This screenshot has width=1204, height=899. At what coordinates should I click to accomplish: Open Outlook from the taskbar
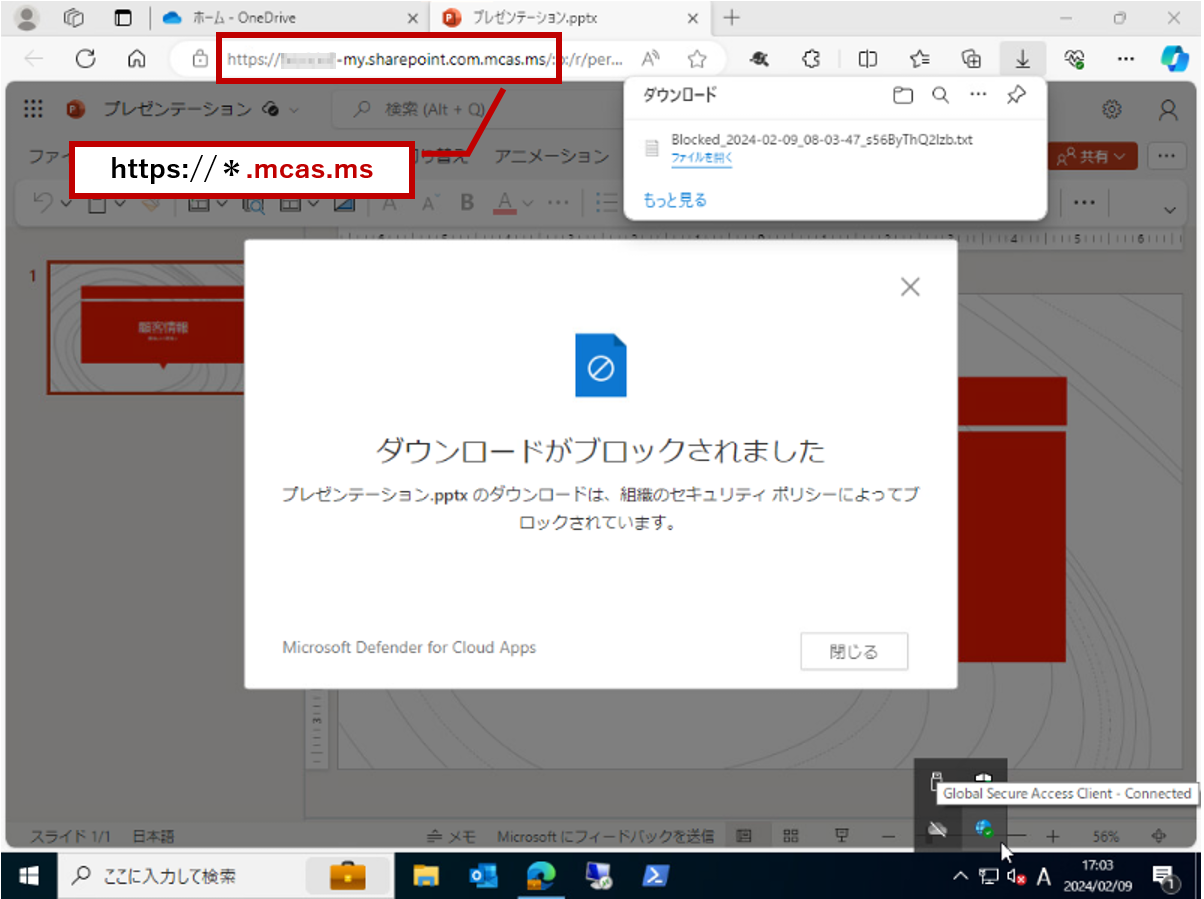click(x=484, y=877)
